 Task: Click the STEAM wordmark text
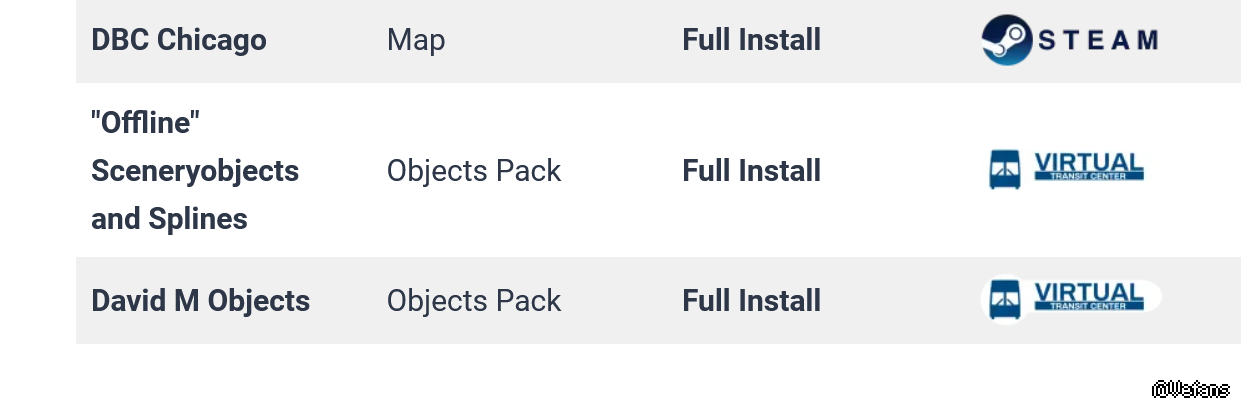tap(1097, 40)
